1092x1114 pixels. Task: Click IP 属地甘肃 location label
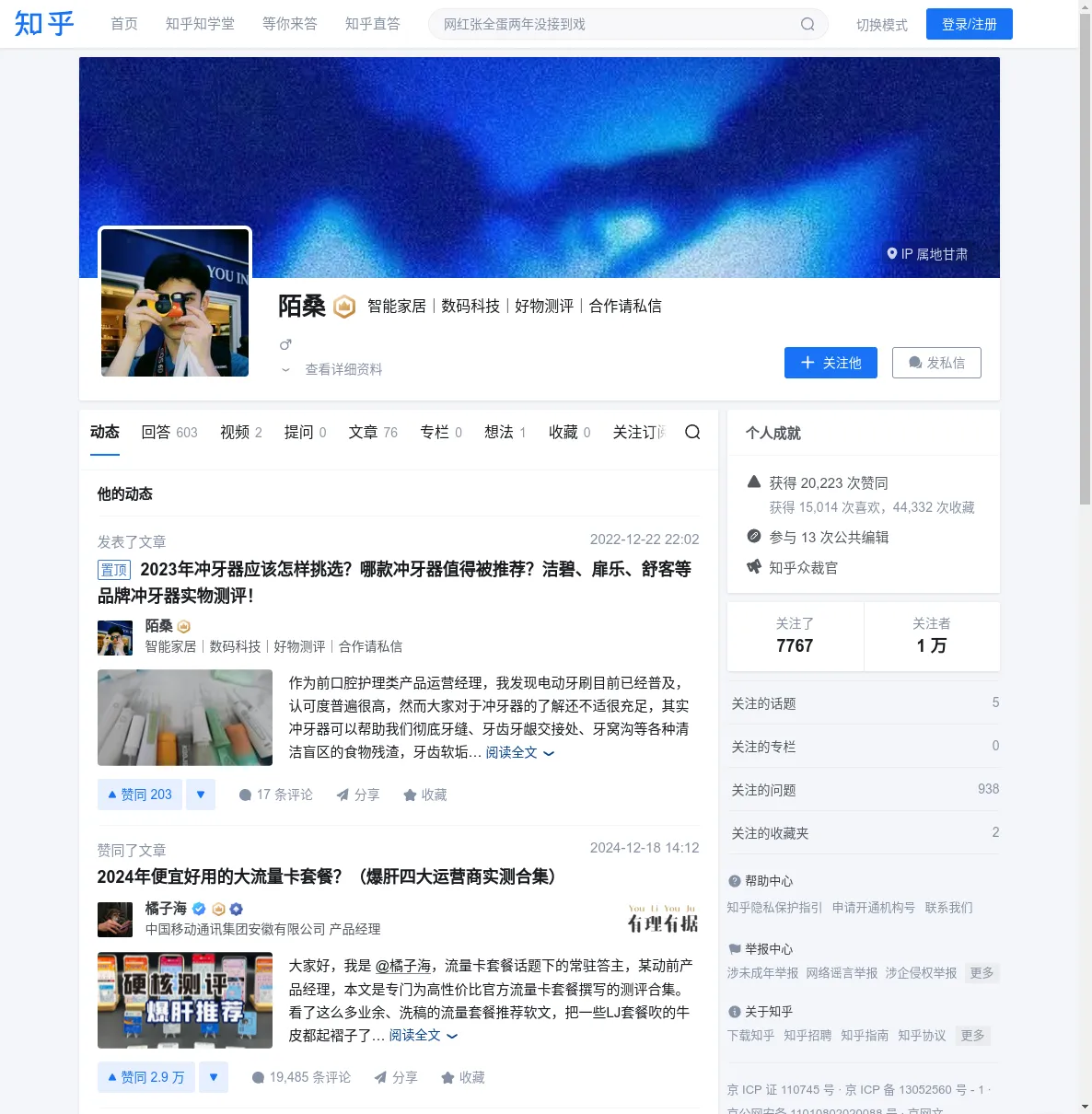[x=927, y=254]
